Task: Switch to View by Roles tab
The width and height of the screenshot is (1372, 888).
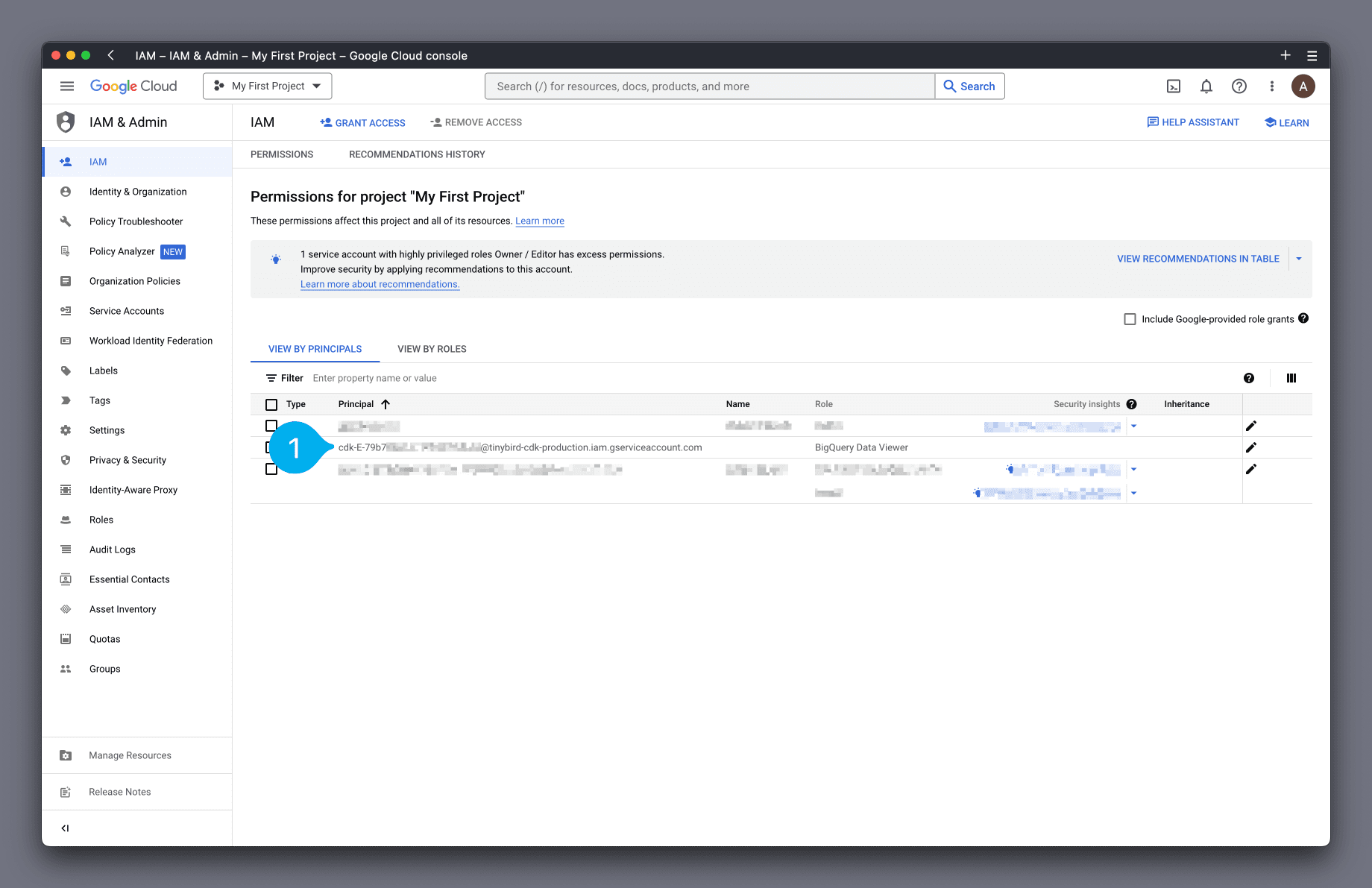Action: 432,349
